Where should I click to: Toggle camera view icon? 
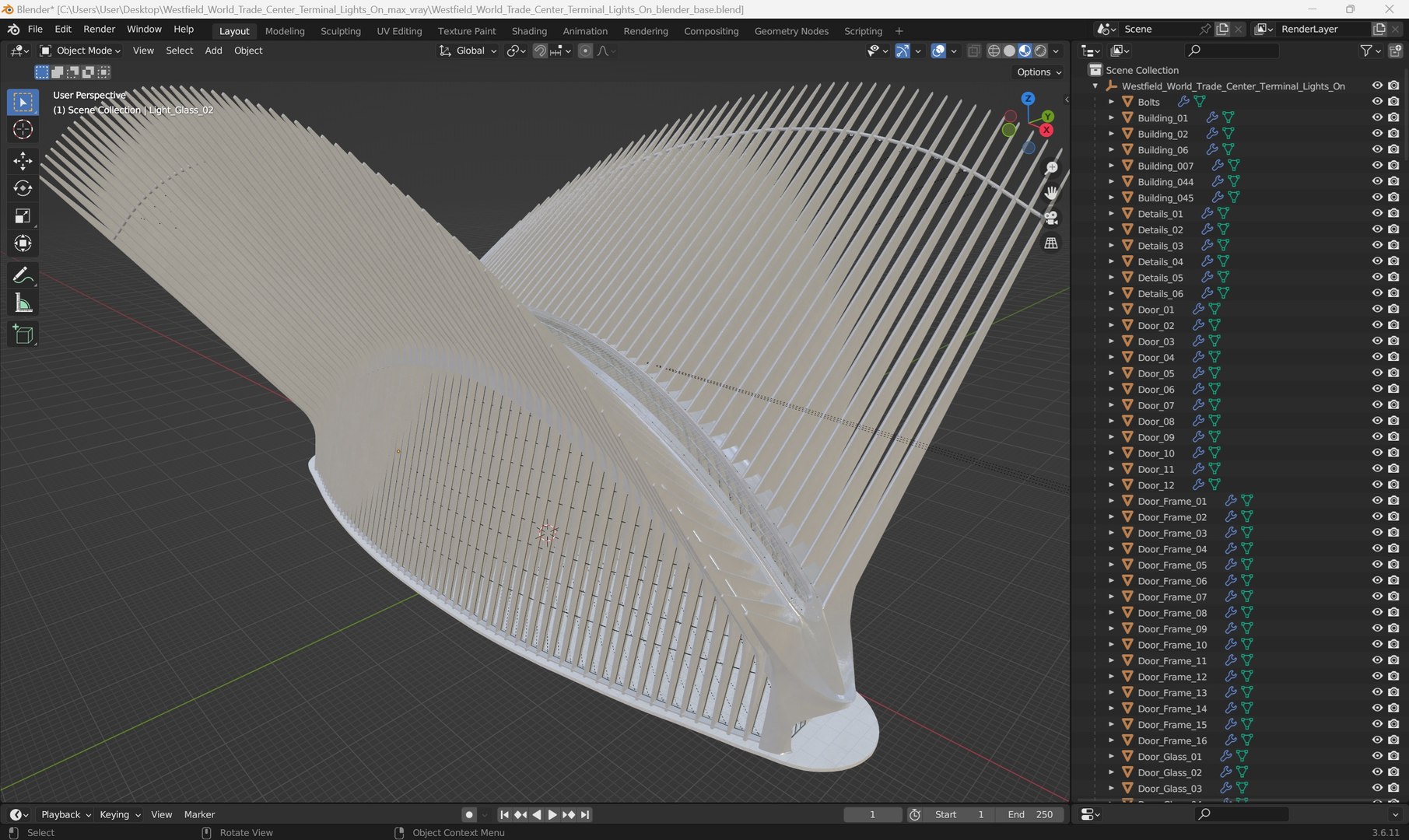[1051, 218]
